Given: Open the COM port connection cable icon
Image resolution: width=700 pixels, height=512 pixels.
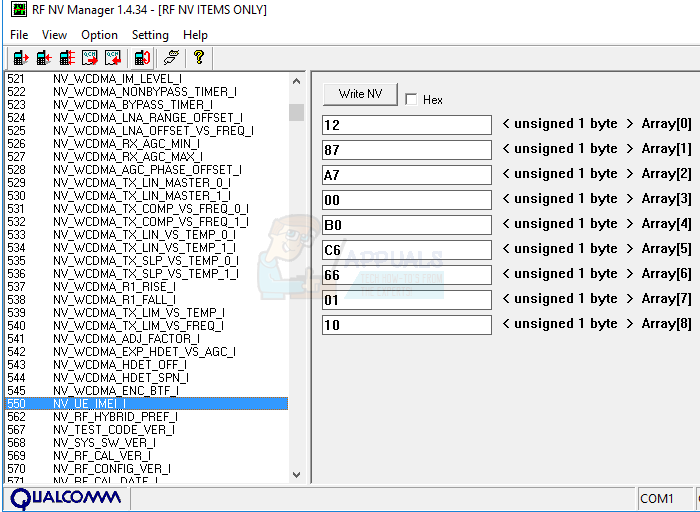Looking at the screenshot, I should pos(171,58).
